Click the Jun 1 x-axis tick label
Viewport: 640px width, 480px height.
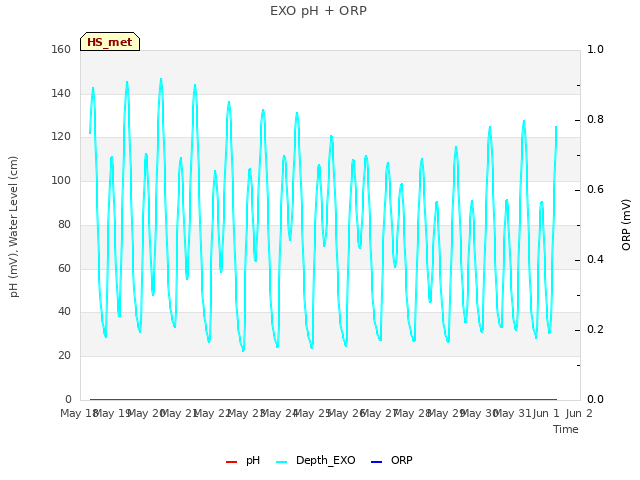(546, 413)
